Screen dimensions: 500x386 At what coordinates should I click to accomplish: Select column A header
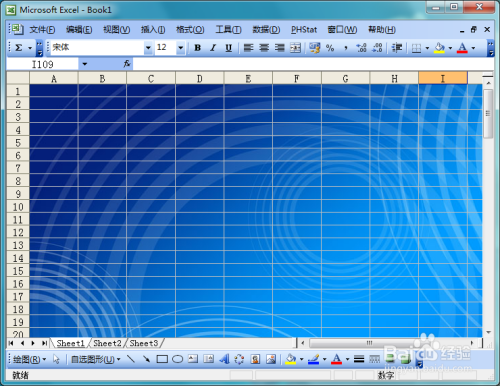click(54, 79)
